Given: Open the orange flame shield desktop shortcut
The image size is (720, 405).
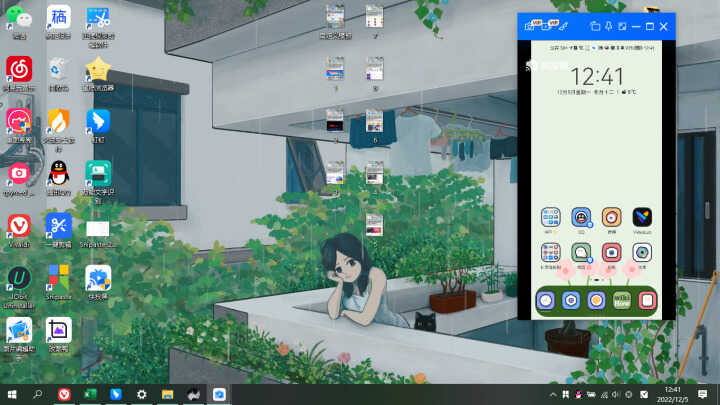Looking at the screenshot, I should [58, 122].
